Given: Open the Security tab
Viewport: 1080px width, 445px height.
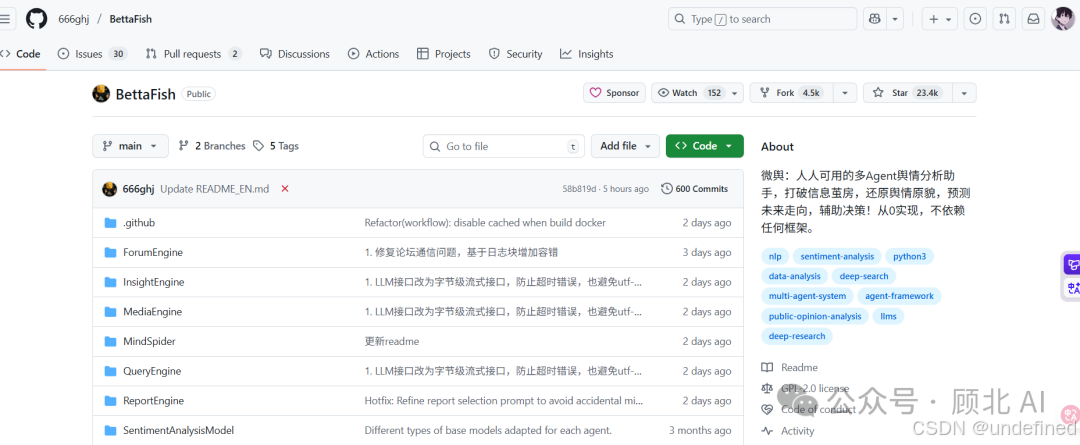Looking at the screenshot, I should click(515, 54).
